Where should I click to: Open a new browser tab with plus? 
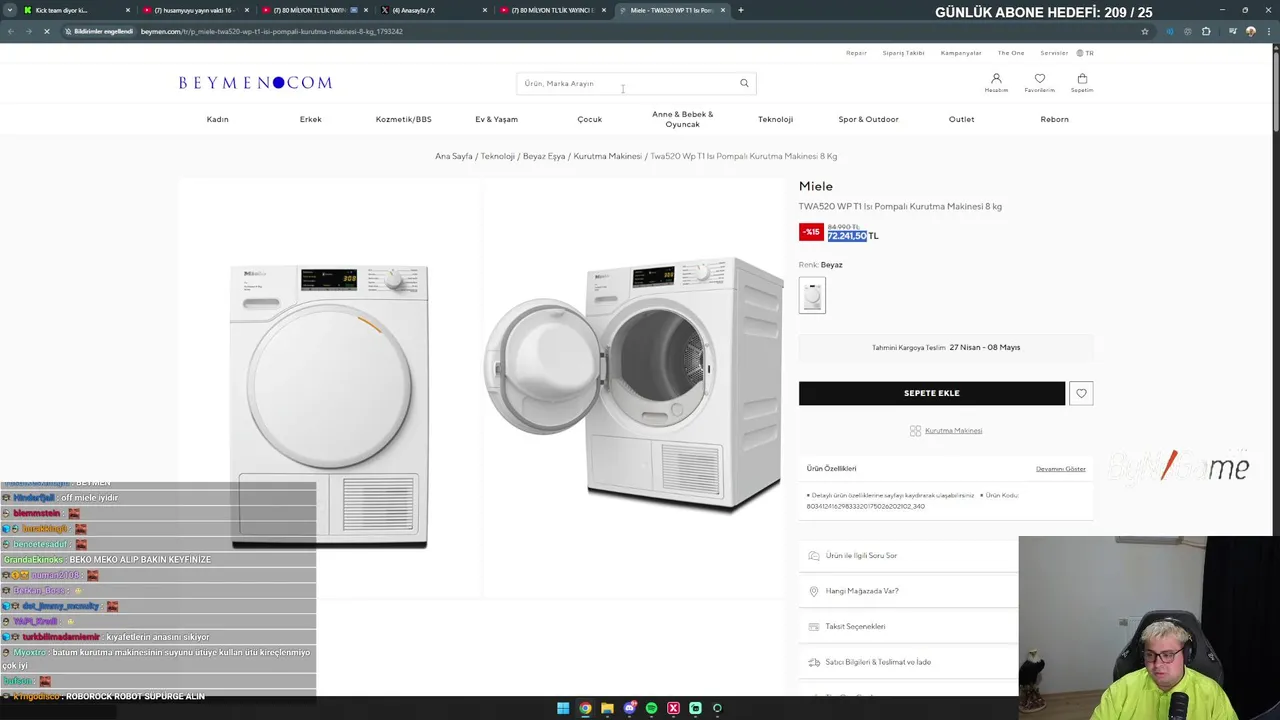(740, 10)
